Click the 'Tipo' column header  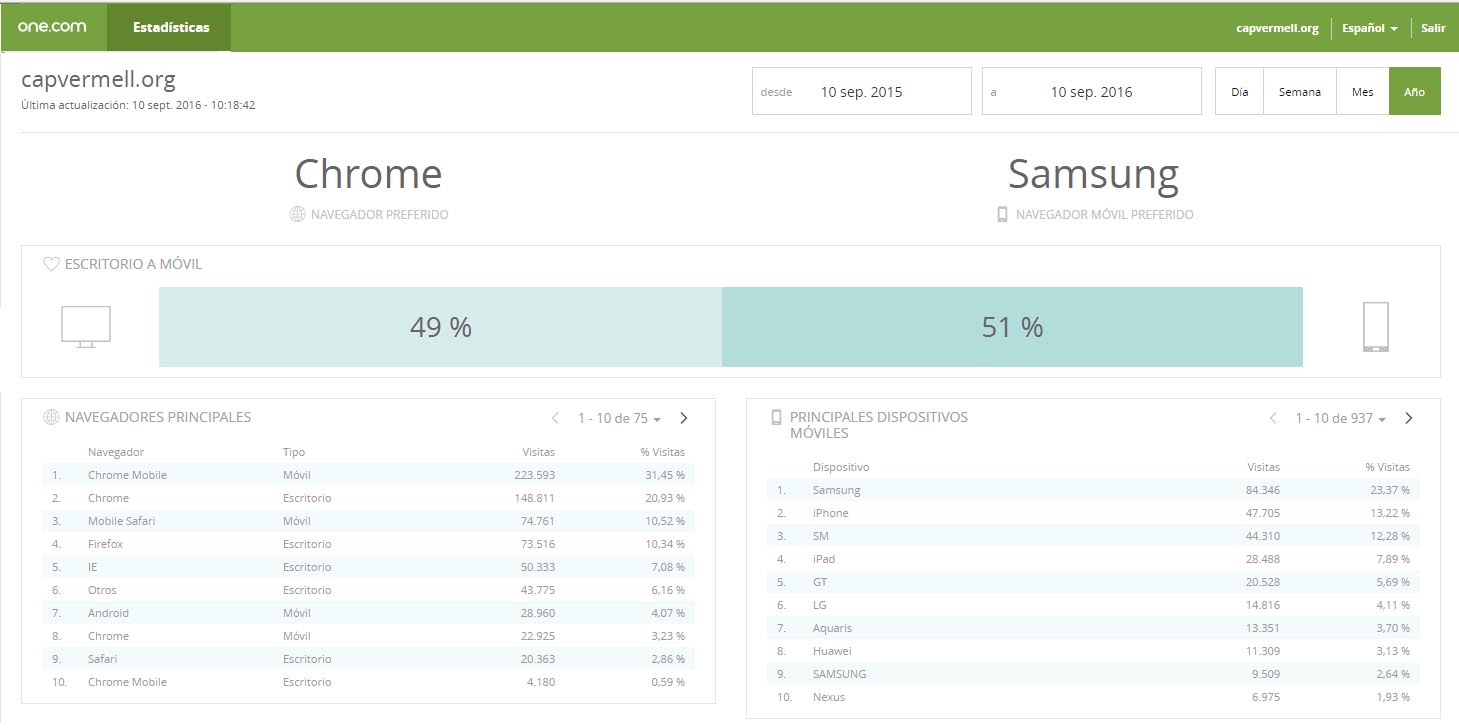click(294, 452)
